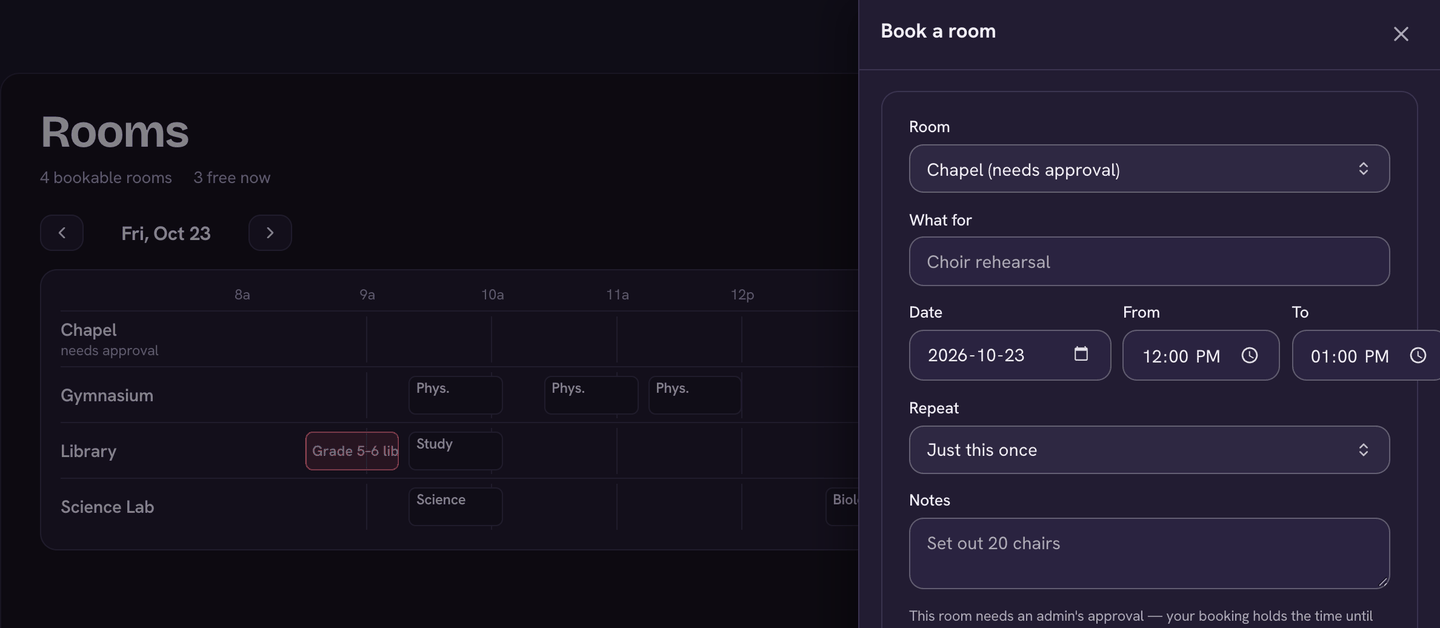
Task: Open the calendar picker in Date field
Action: point(1081,354)
